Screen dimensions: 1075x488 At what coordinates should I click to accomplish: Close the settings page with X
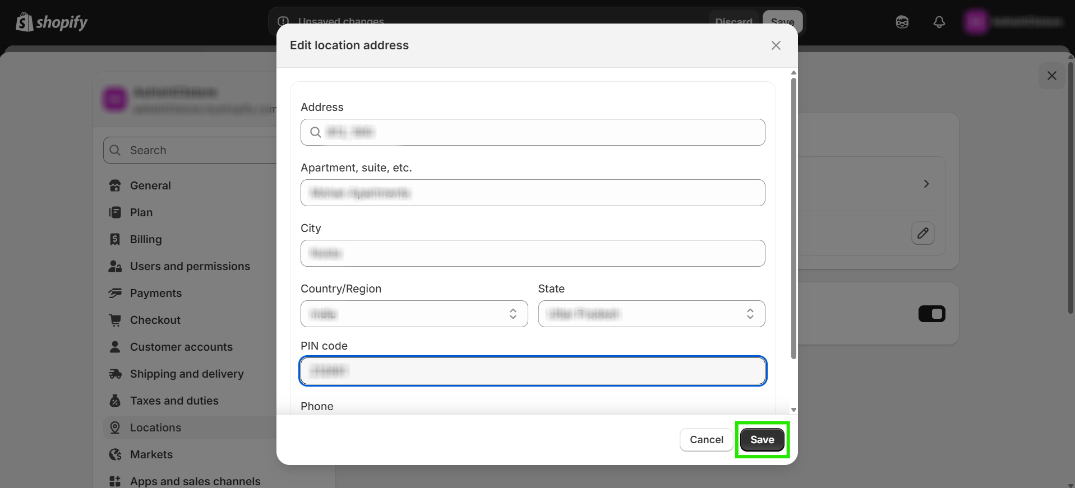[x=1051, y=76]
